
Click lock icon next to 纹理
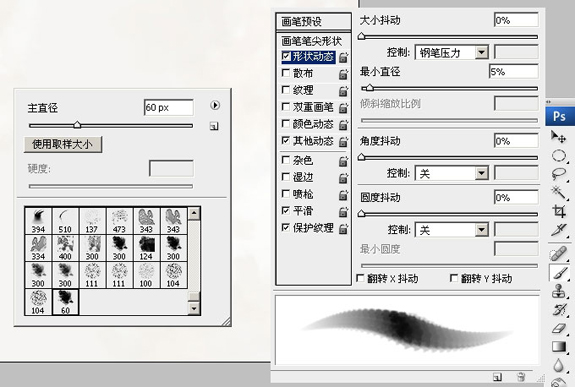tap(343, 91)
